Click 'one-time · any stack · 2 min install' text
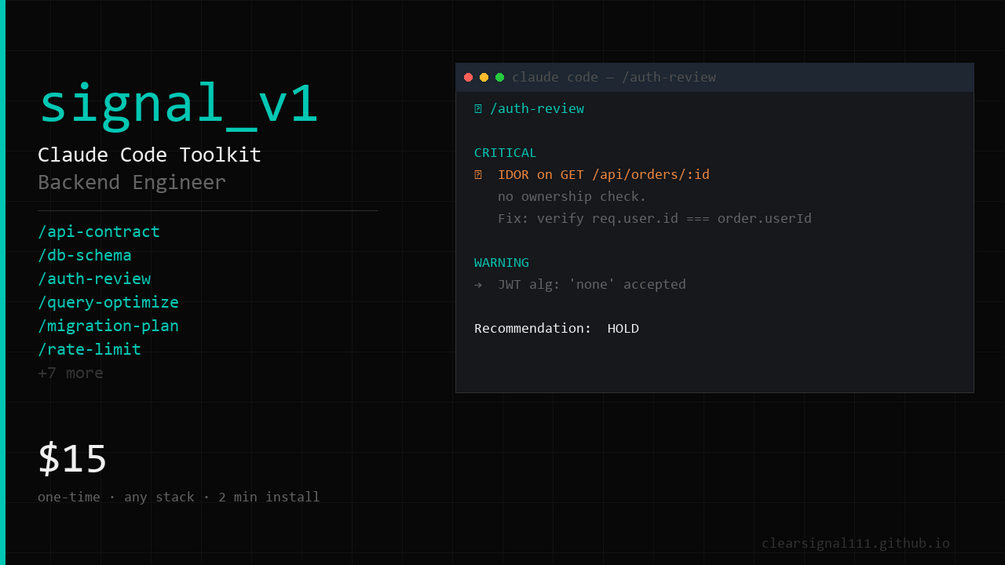The width and height of the screenshot is (1005, 565). tap(178, 497)
